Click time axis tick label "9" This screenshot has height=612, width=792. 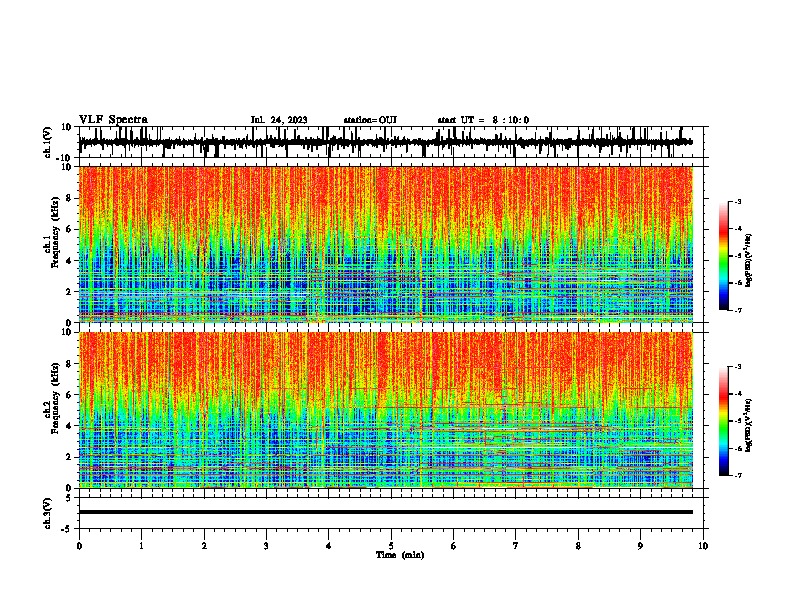(640, 546)
